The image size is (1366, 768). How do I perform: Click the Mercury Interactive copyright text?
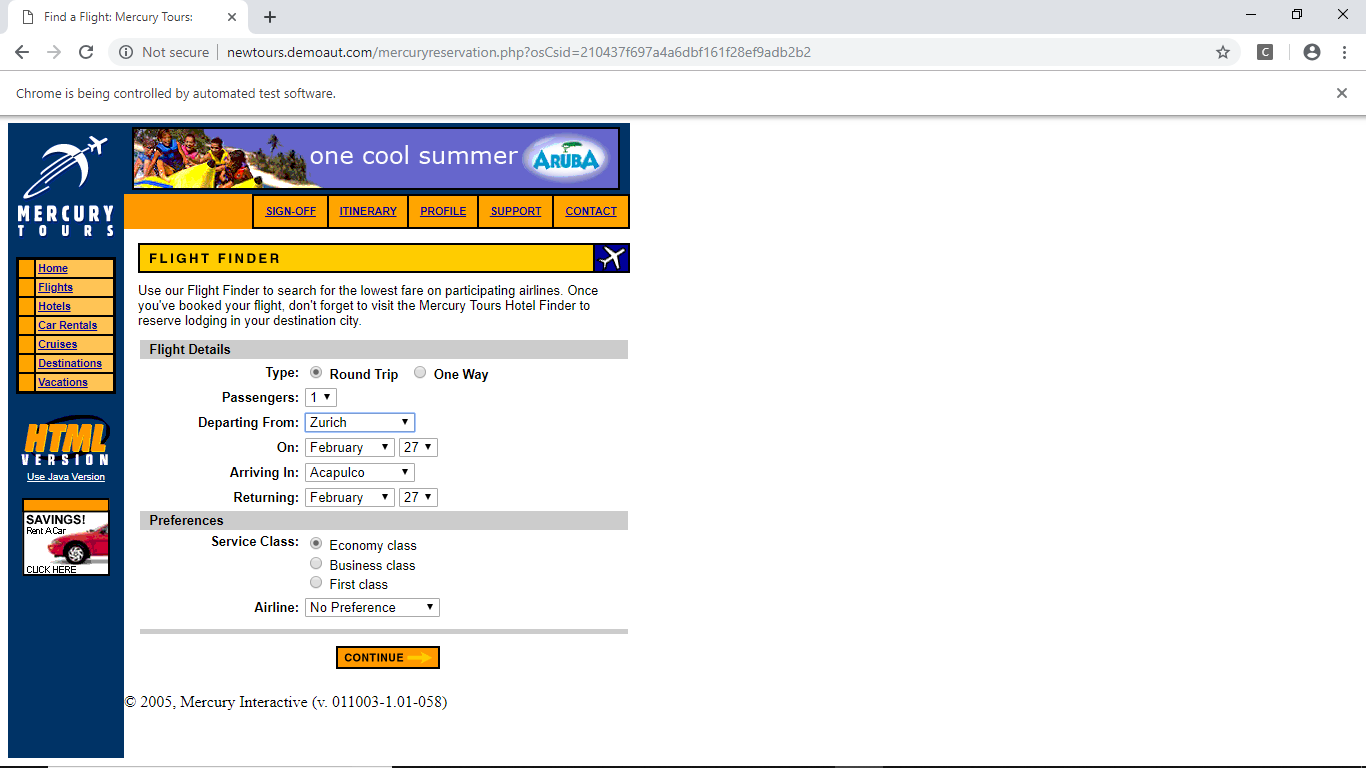tap(286, 702)
